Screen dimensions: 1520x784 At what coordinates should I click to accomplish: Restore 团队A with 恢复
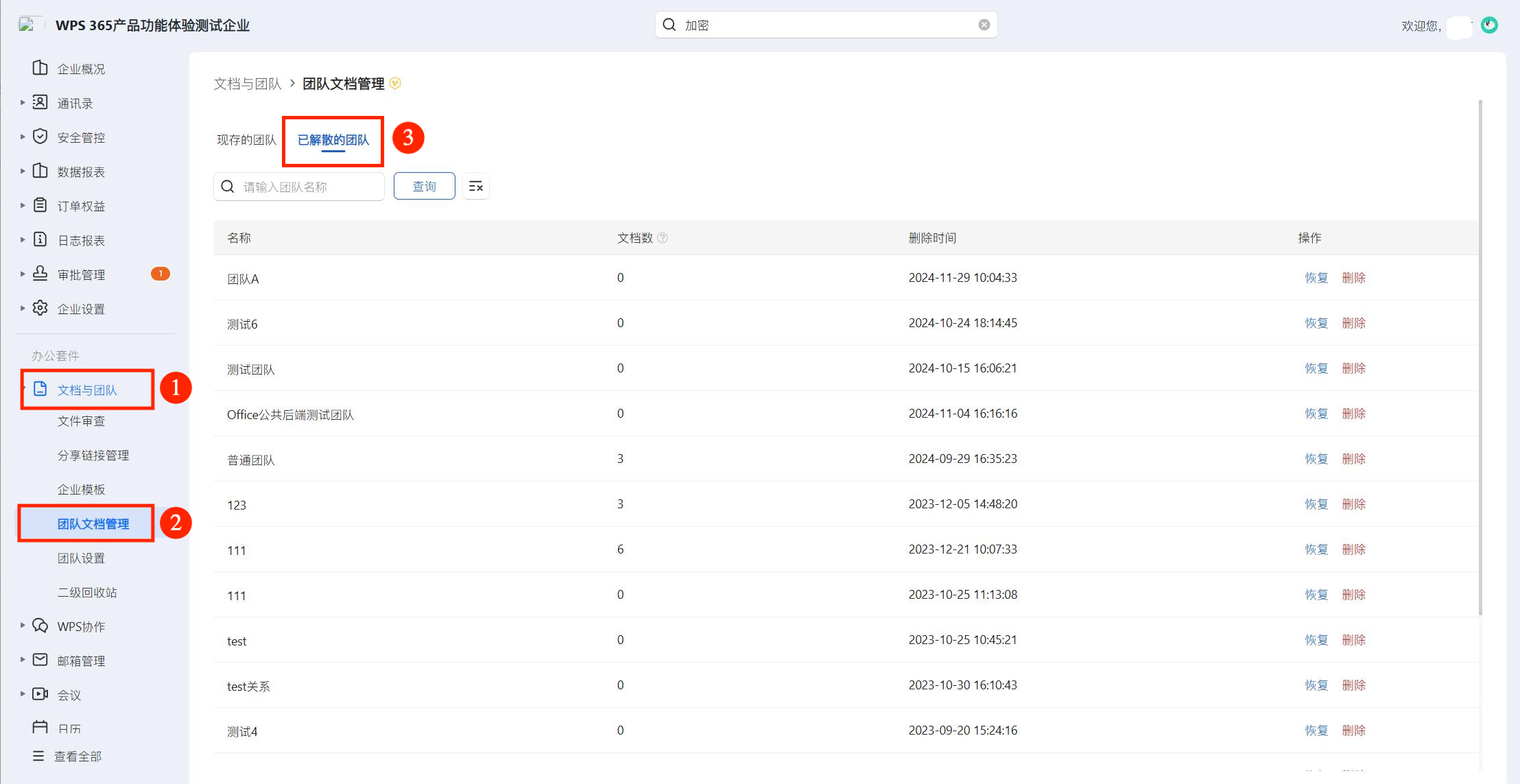pyautogui.click(x=1316, y=278)
